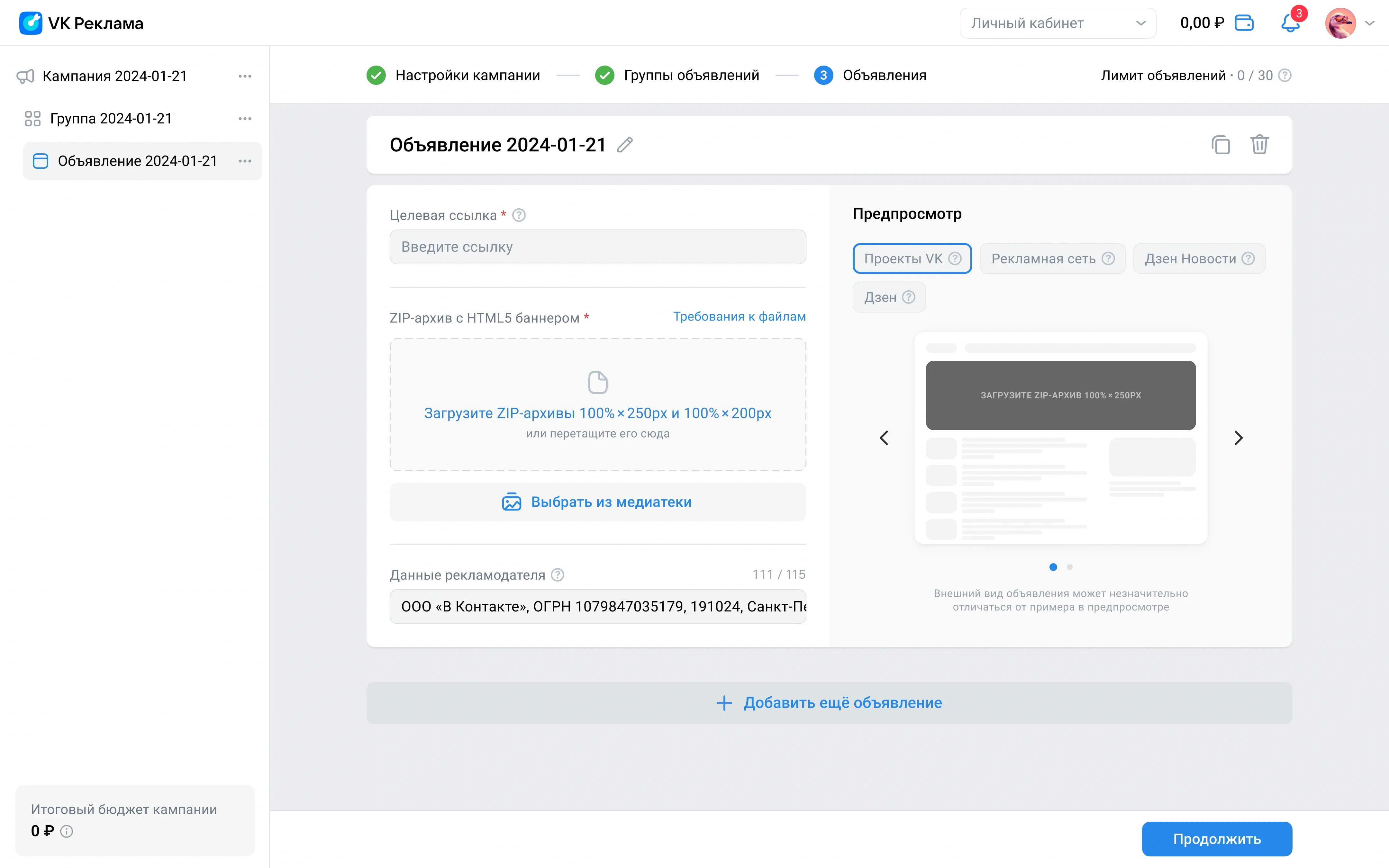The width and height of the screenshot is (1389, 868).
Task: Delete the ad using the trash icon
Action: pos(1259,145)
